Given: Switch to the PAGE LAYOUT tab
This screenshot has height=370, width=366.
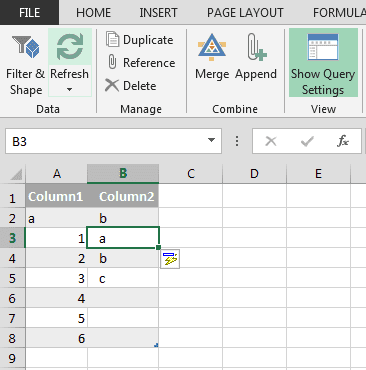Looking at the screenshot, I should (x=245, y=13).
